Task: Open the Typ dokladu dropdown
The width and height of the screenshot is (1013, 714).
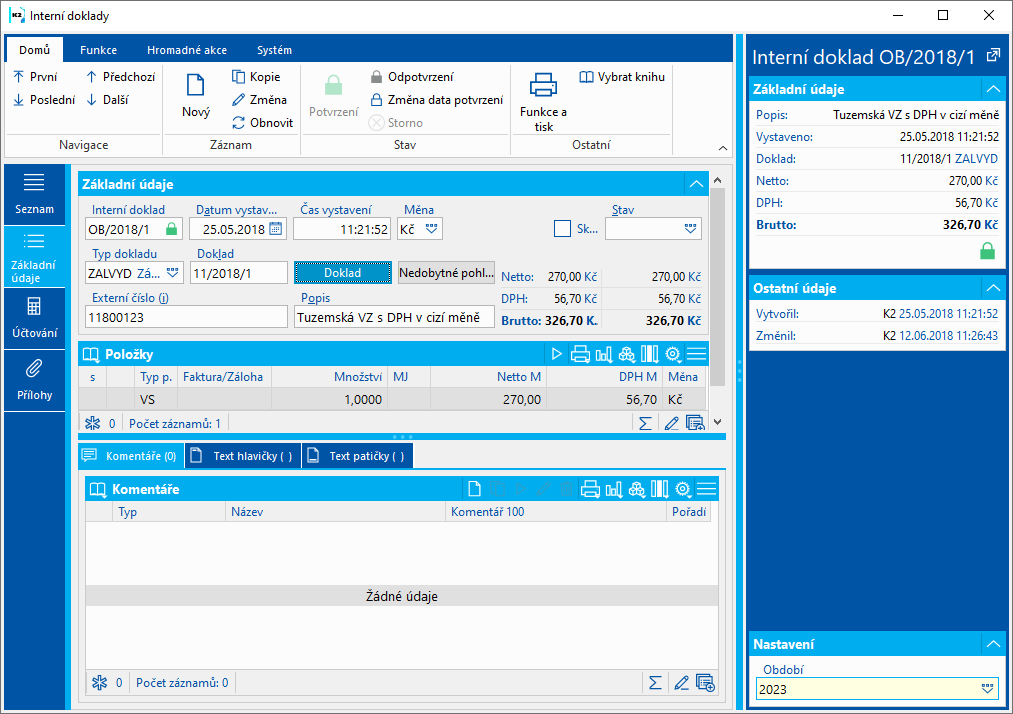Action: (172, 273)
